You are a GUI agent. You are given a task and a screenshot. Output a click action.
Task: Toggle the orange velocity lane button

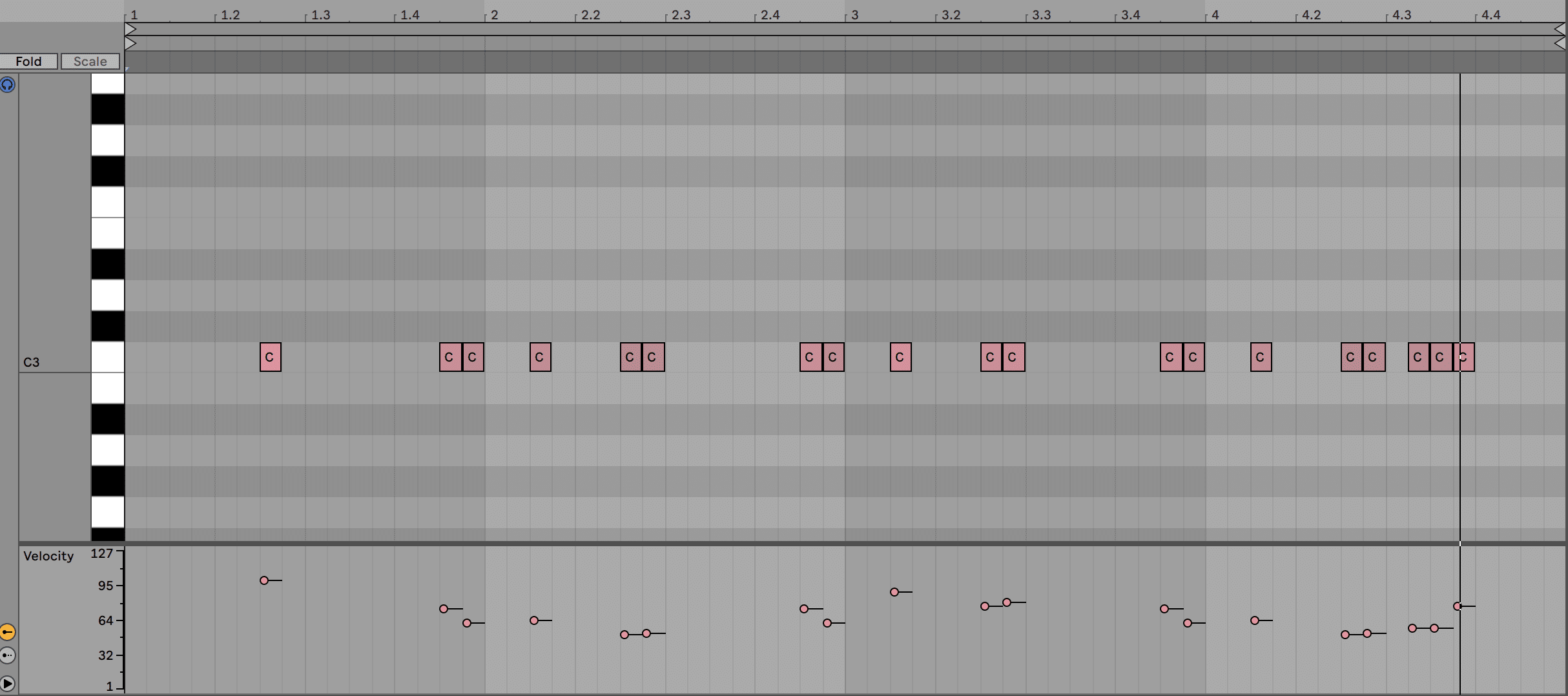(8, 632)
